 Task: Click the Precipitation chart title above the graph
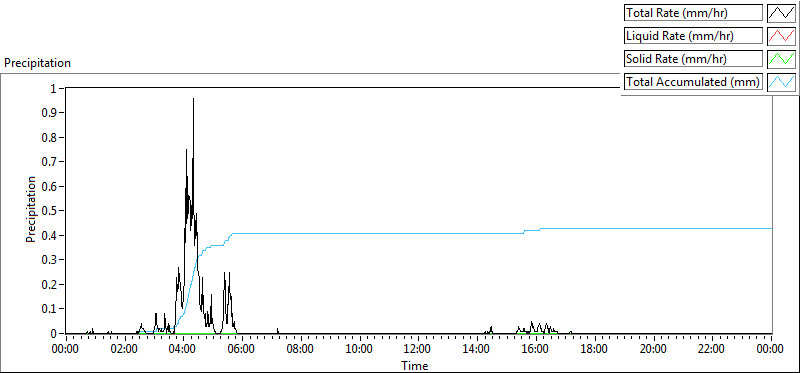37,63
